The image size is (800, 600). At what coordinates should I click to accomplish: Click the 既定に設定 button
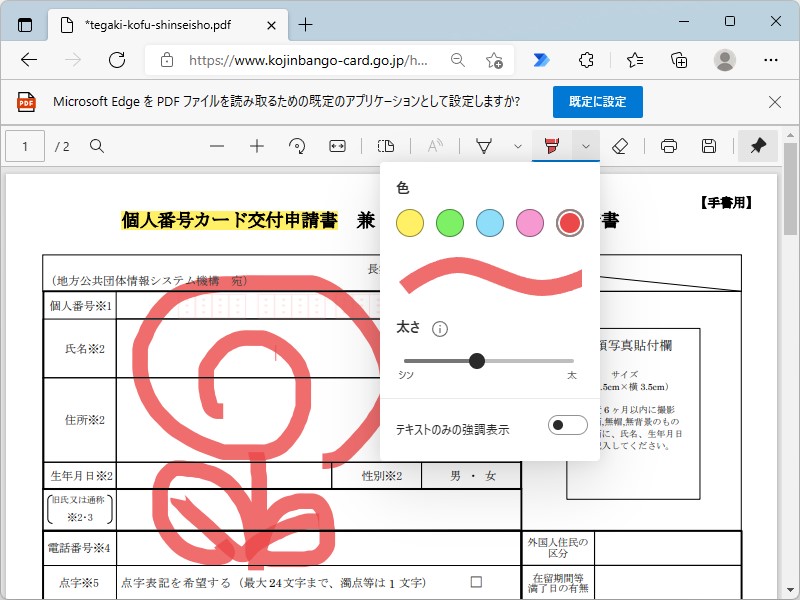click(596, 102)
